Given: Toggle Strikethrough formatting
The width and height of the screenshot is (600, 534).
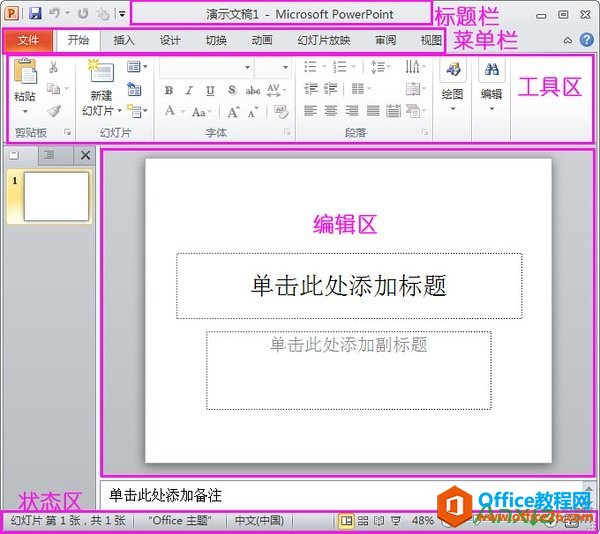Looking at the screenshot, I should (253, 90).
